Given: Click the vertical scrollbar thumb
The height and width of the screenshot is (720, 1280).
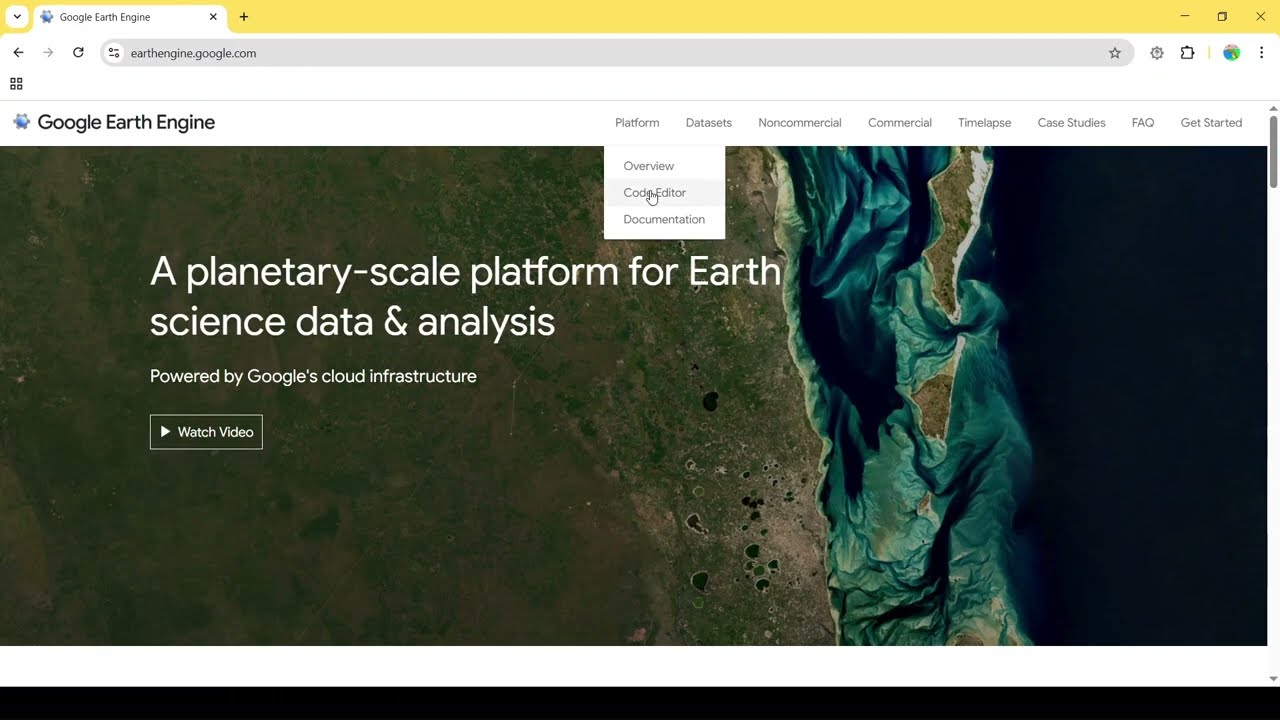Looking at the screenshot, I should click(x=1273, y=151).
